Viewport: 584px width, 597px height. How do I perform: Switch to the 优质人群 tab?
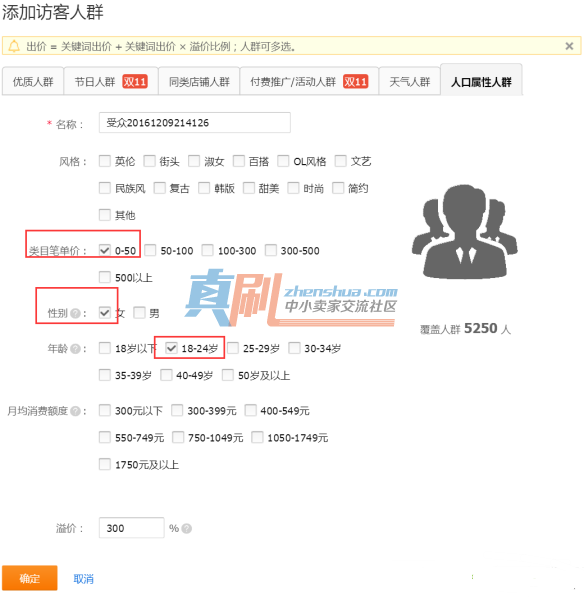point(33,81)
